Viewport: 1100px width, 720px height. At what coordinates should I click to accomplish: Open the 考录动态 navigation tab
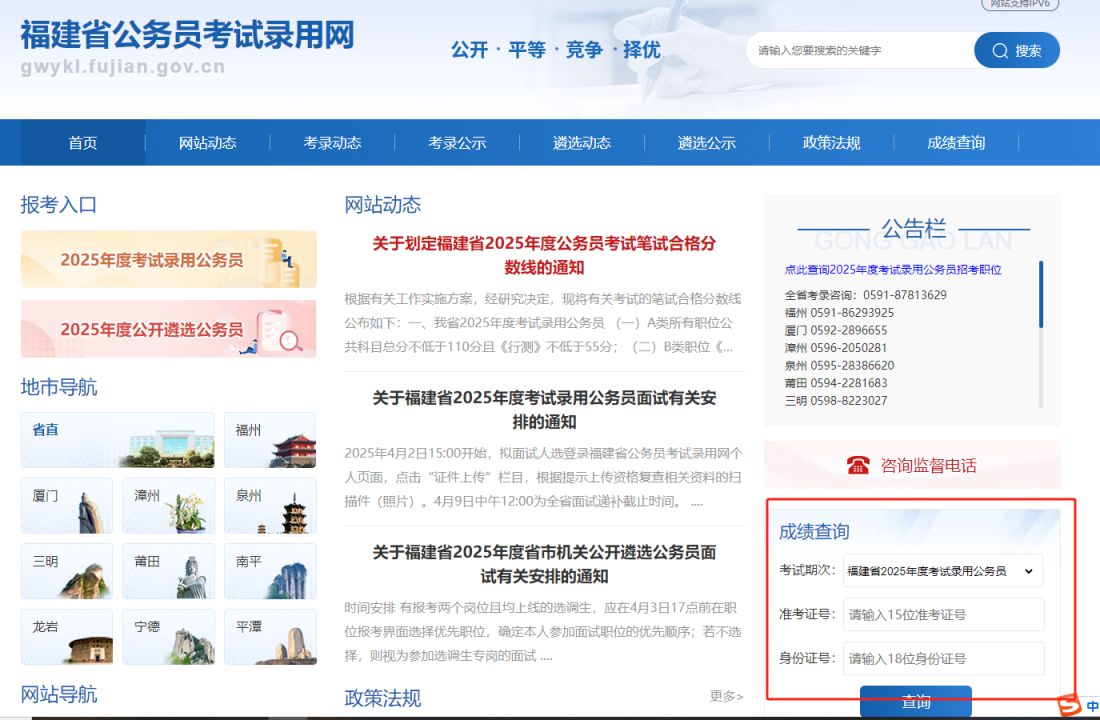332,143
